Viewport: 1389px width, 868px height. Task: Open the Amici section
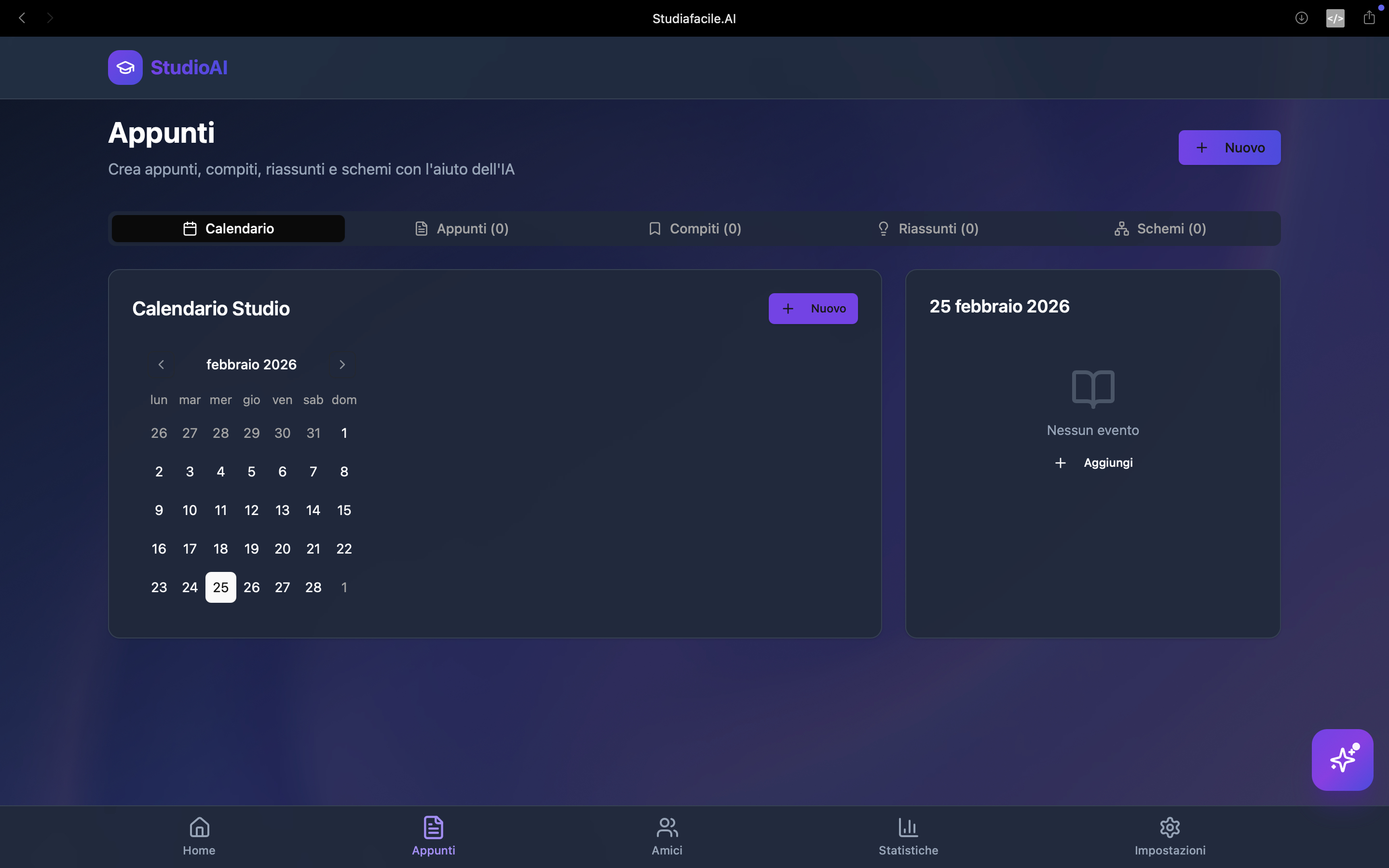pos(666,835)
